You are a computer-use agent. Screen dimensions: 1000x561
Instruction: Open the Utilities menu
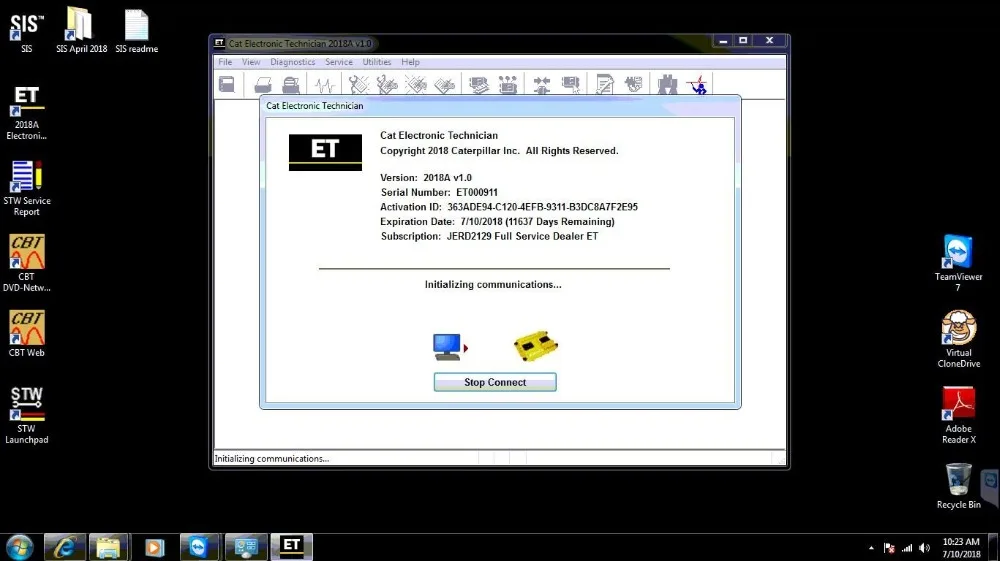(377, 62)
